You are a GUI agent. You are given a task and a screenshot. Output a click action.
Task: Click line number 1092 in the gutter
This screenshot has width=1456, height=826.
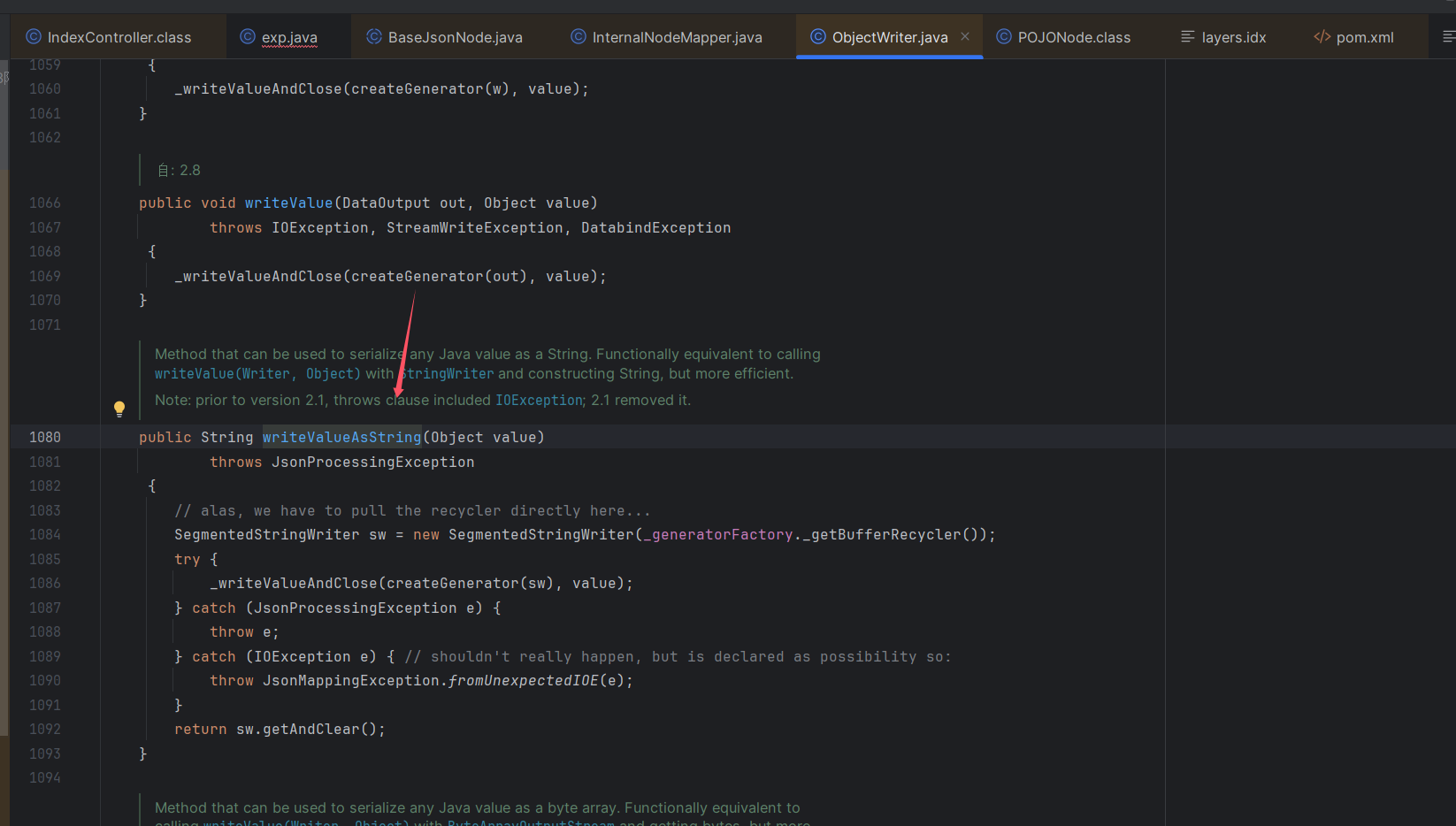pyautogui.click(x=45, y=729)
